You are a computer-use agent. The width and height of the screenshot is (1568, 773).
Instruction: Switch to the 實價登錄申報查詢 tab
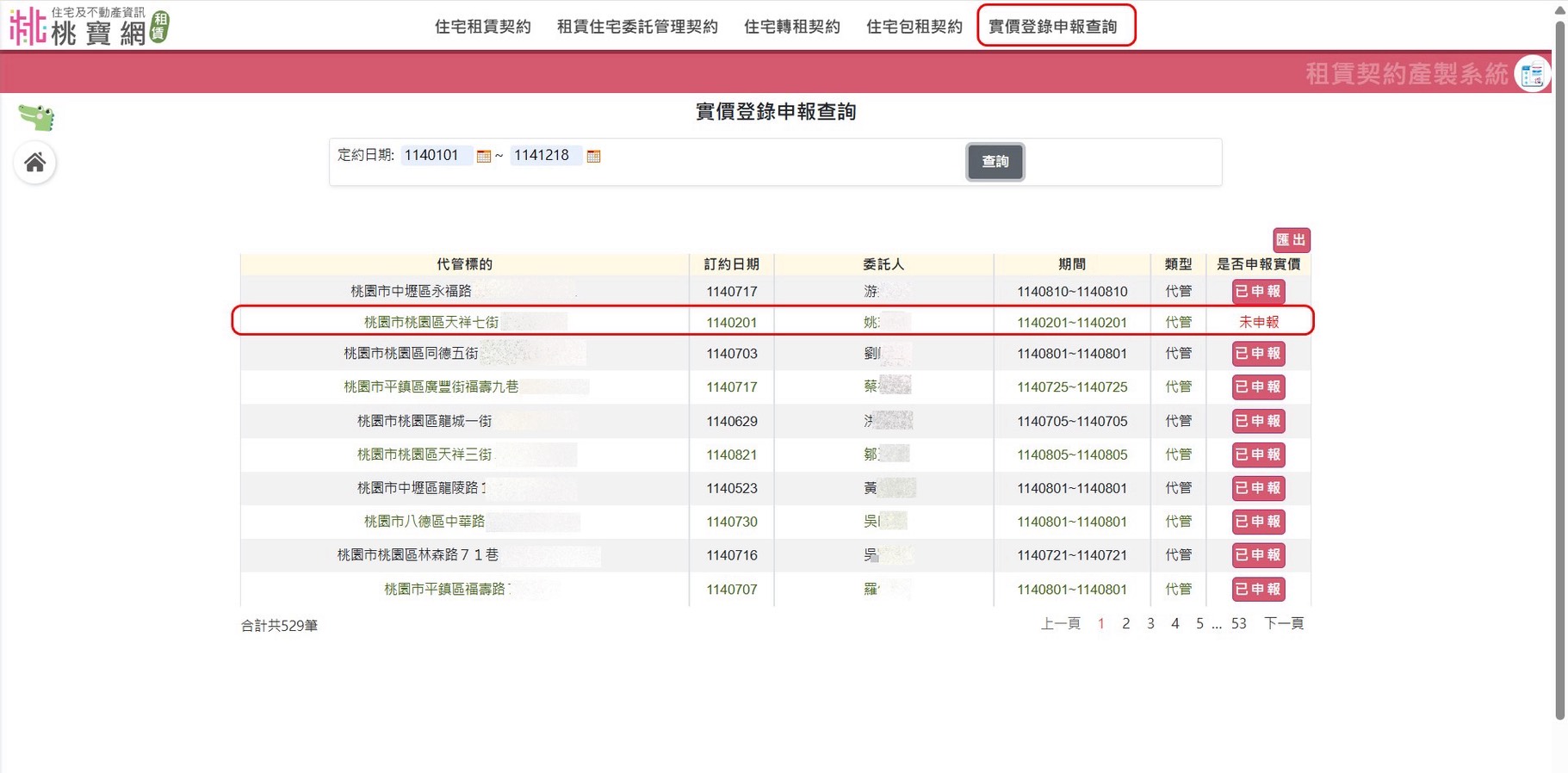(x=1053, y=27)
